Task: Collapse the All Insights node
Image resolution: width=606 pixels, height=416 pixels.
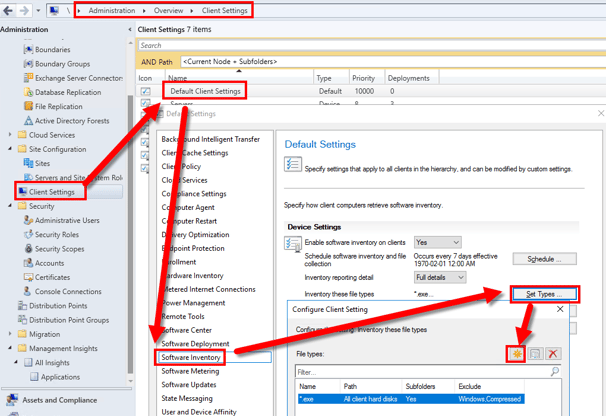Action: click(x=16, y=362)
